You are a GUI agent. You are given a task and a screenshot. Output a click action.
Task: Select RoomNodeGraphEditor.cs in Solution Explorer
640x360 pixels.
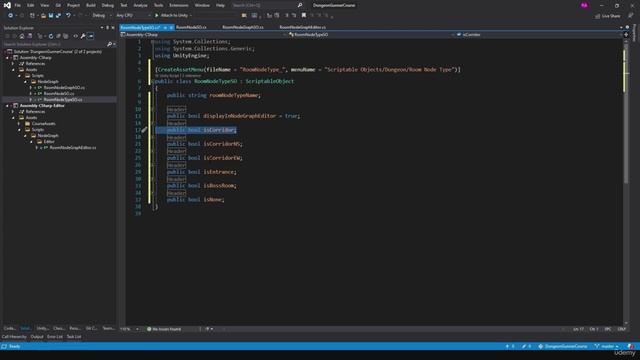73,148
